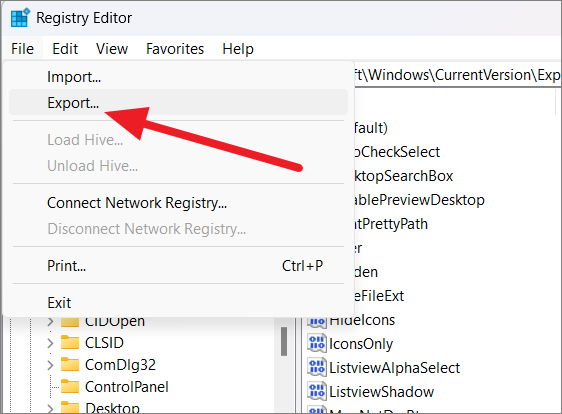
Task: Click the HideIcons DWORD icon
Action: 317,322
